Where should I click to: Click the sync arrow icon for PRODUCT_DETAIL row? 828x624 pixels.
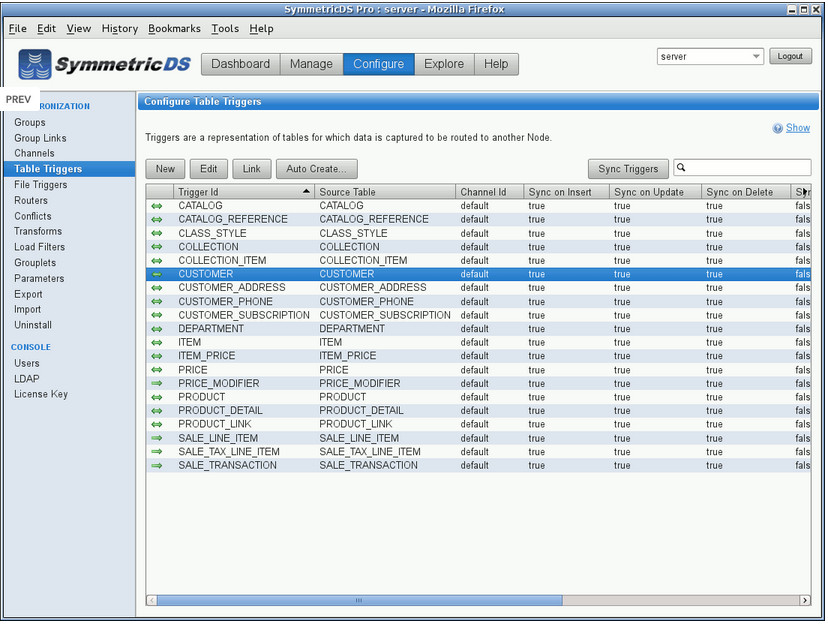tap(157, 411)
